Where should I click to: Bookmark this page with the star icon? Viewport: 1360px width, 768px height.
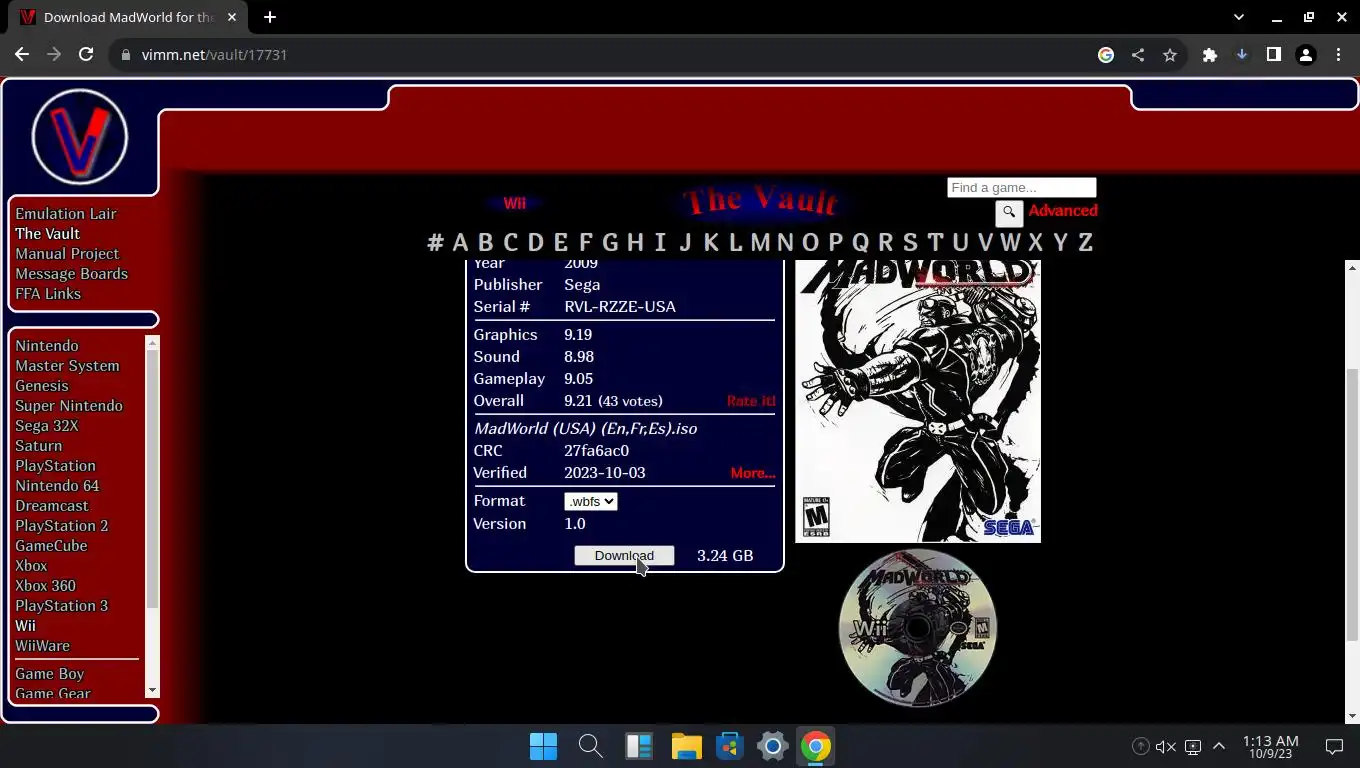point(1170,55)
